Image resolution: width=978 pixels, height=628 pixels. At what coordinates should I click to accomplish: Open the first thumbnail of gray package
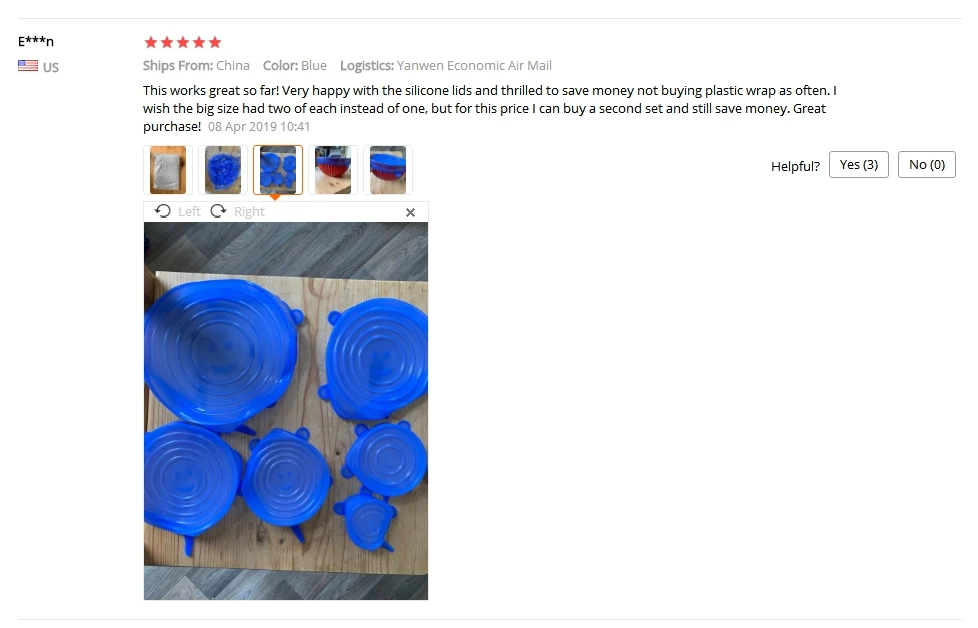[x=168, y=170]
